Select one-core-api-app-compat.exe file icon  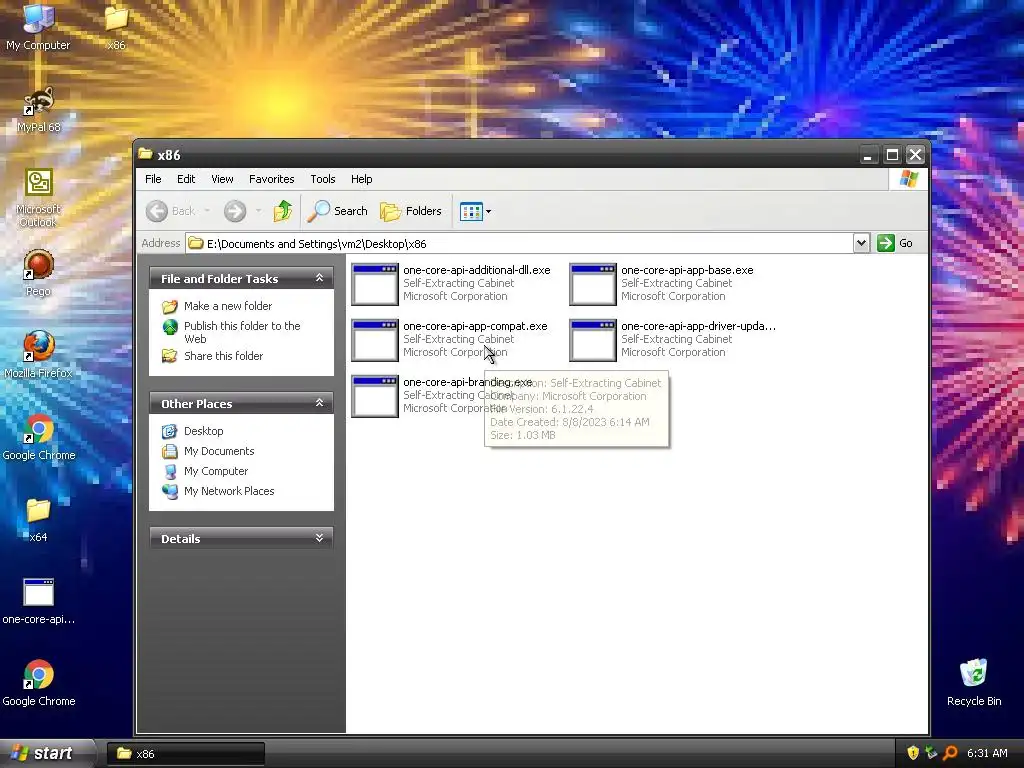(x=375, y=340)
